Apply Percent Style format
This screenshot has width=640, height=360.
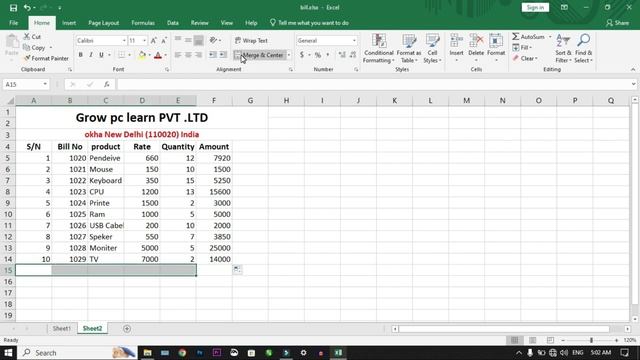pos(318,55)
